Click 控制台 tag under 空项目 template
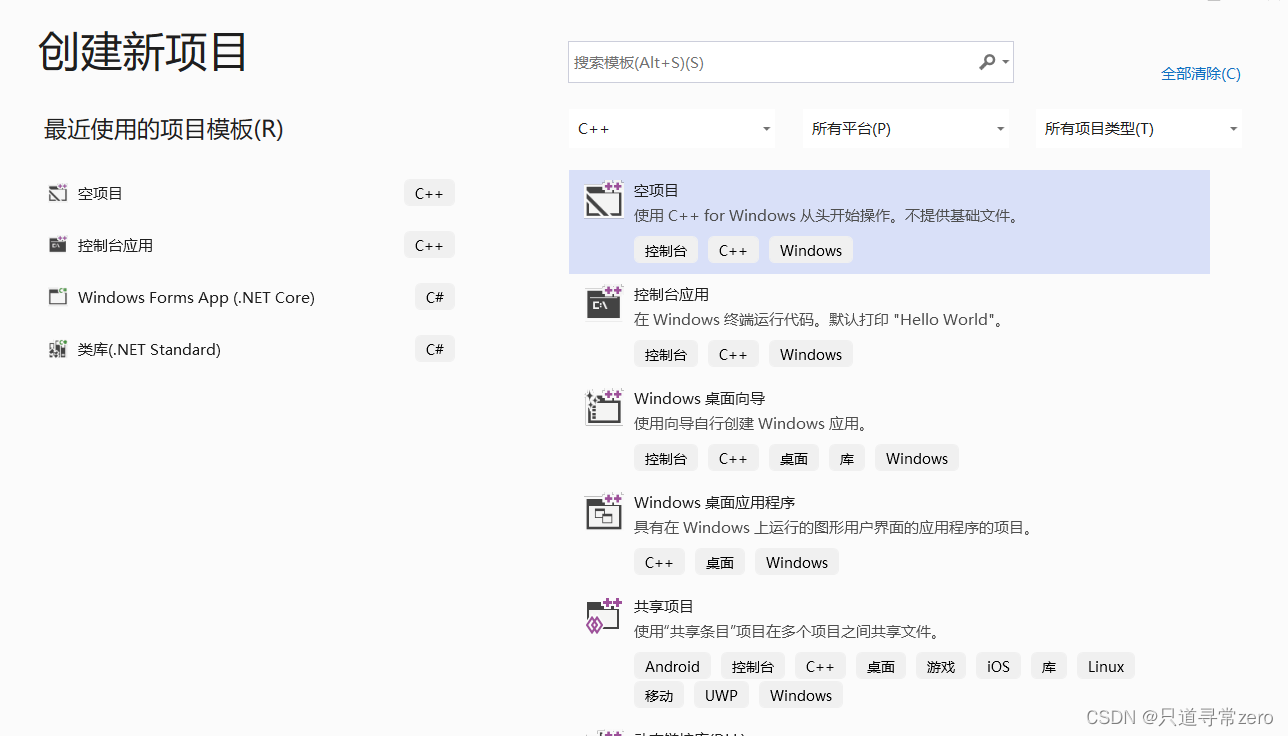Screen dimensions: 1288x736 coord(666,250)
